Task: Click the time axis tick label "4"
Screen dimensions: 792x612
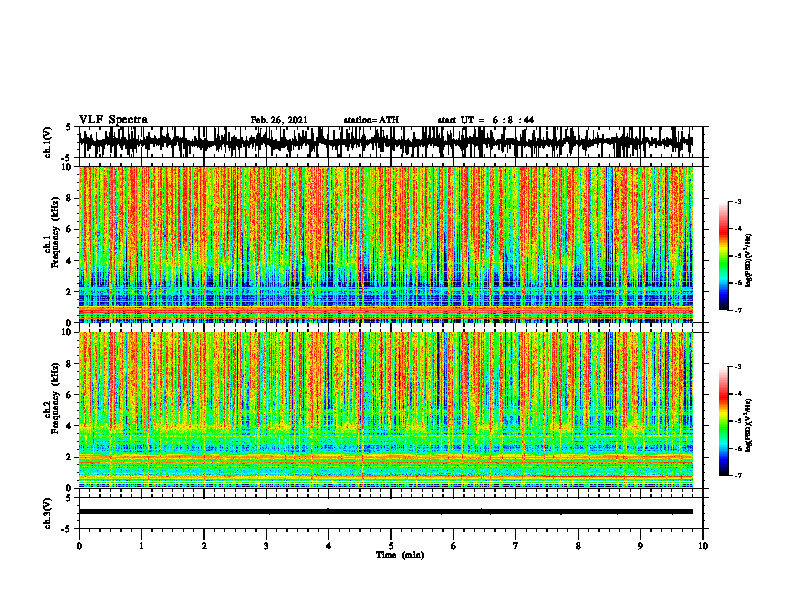Action: tap(329, 546)
